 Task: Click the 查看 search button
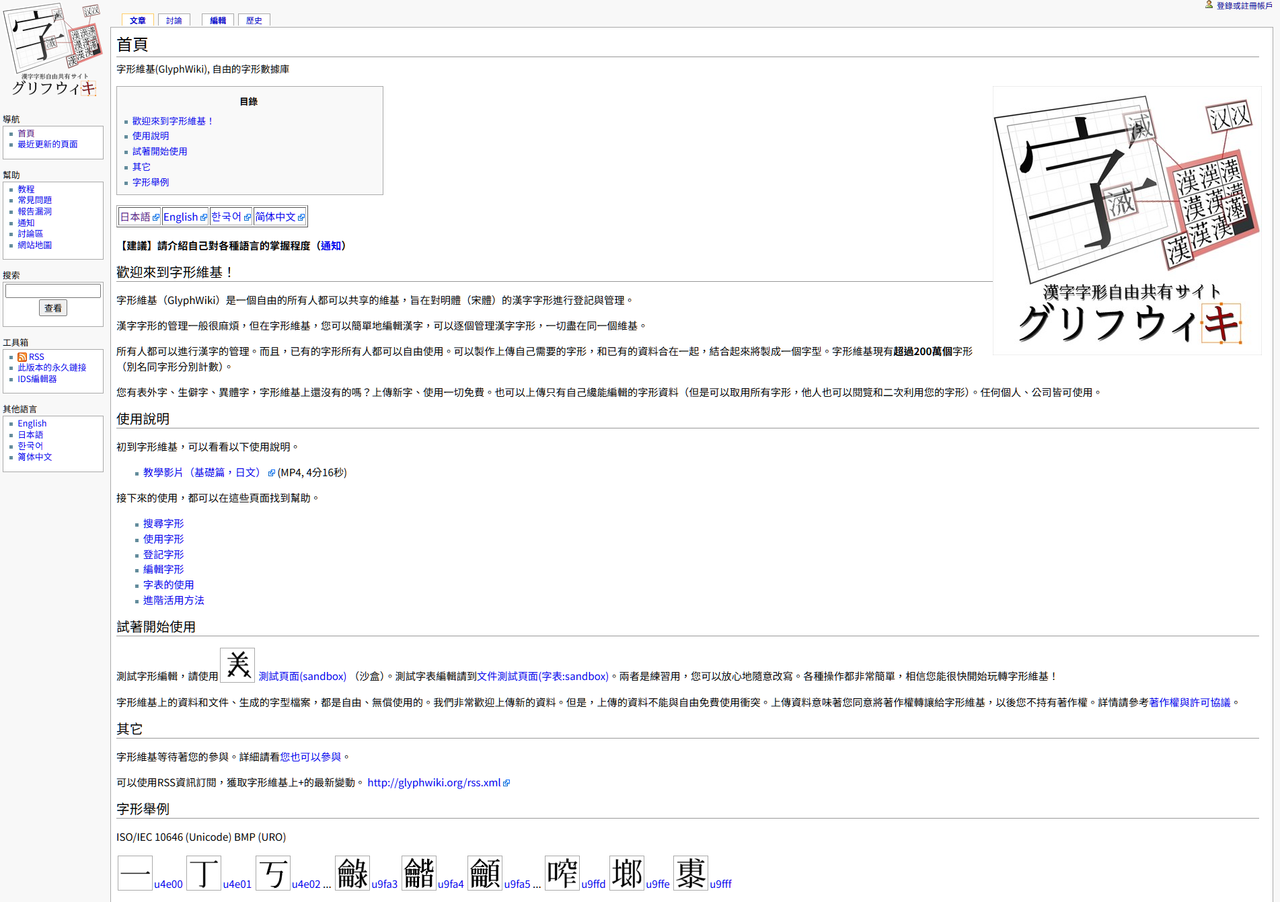(x=53, y=308)
